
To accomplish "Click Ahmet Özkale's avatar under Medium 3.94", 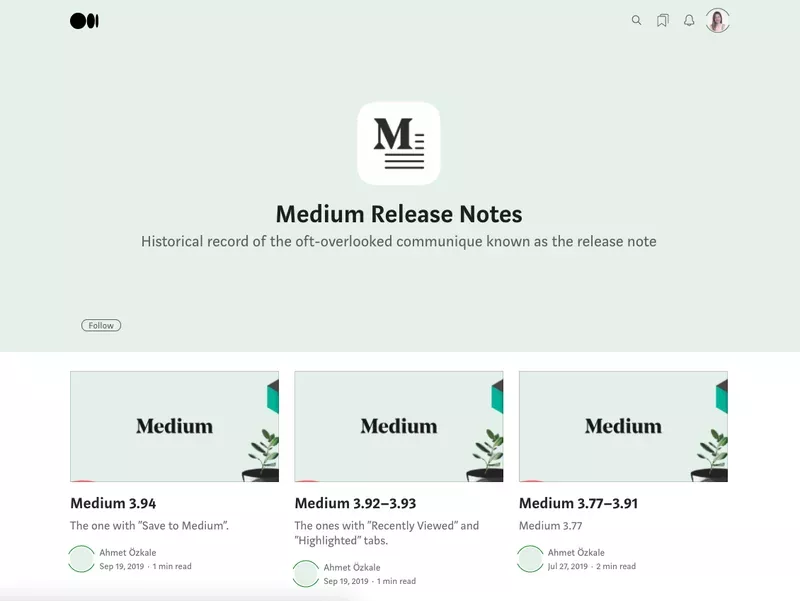I will 79,558.
